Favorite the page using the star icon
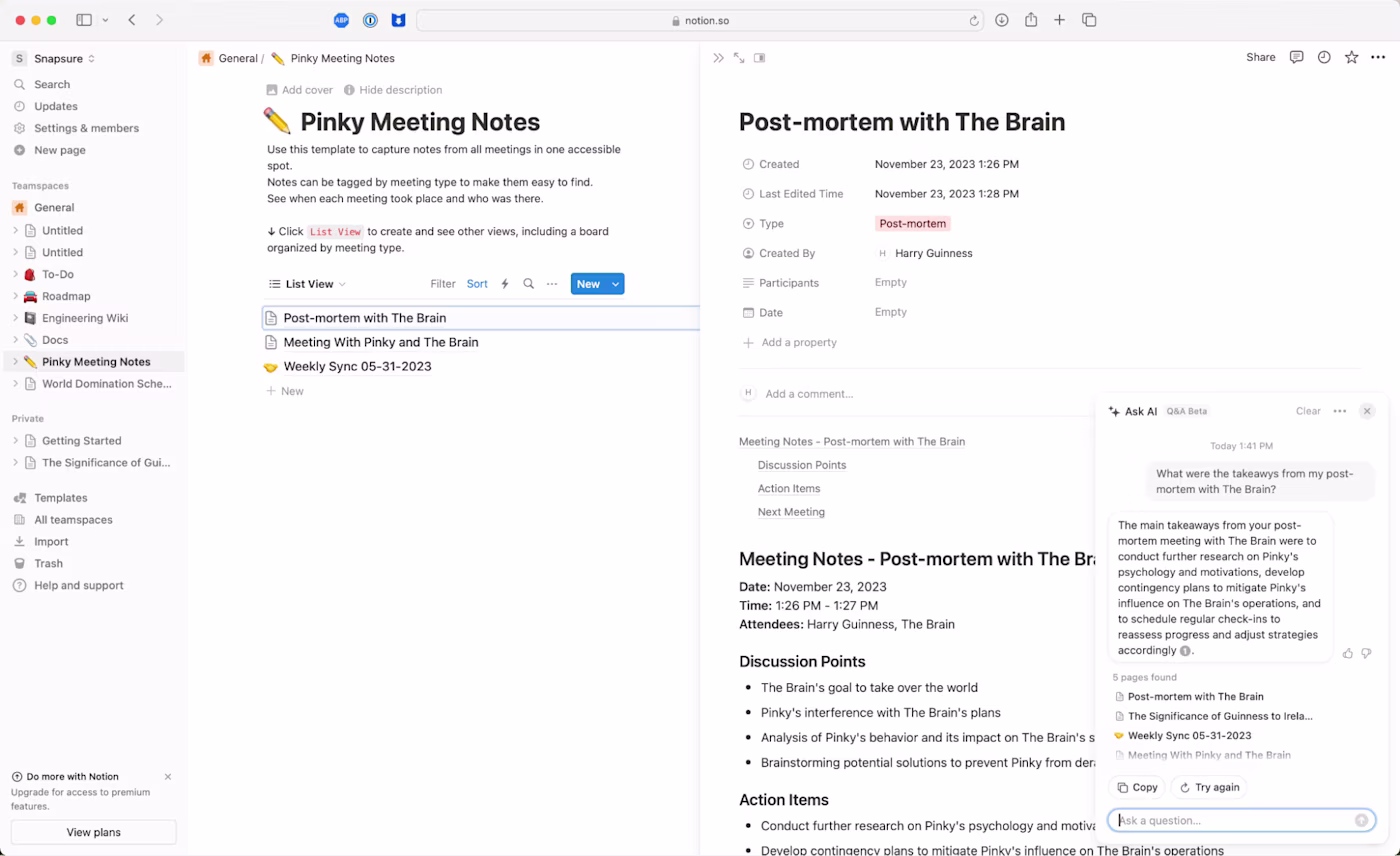The width and height of the screenshot is (1400, 856). tap(1351, 57)
